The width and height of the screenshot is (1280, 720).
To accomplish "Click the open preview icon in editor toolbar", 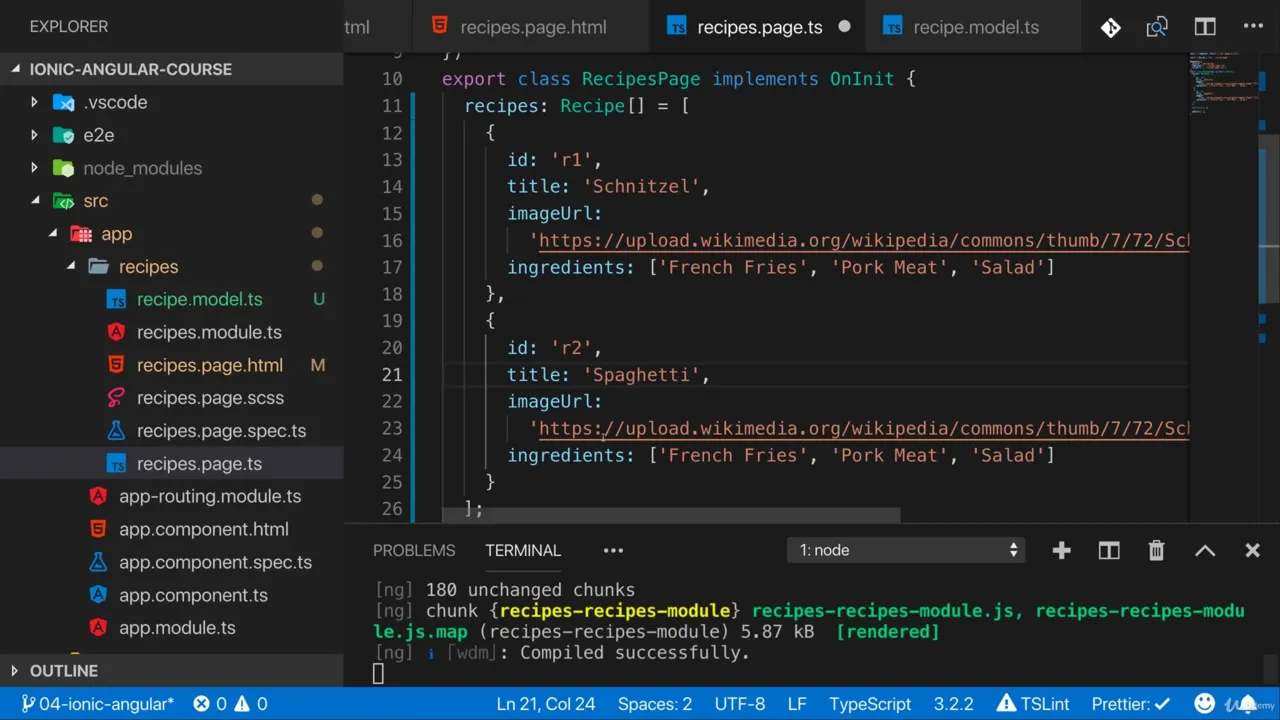I will 1157,27.
